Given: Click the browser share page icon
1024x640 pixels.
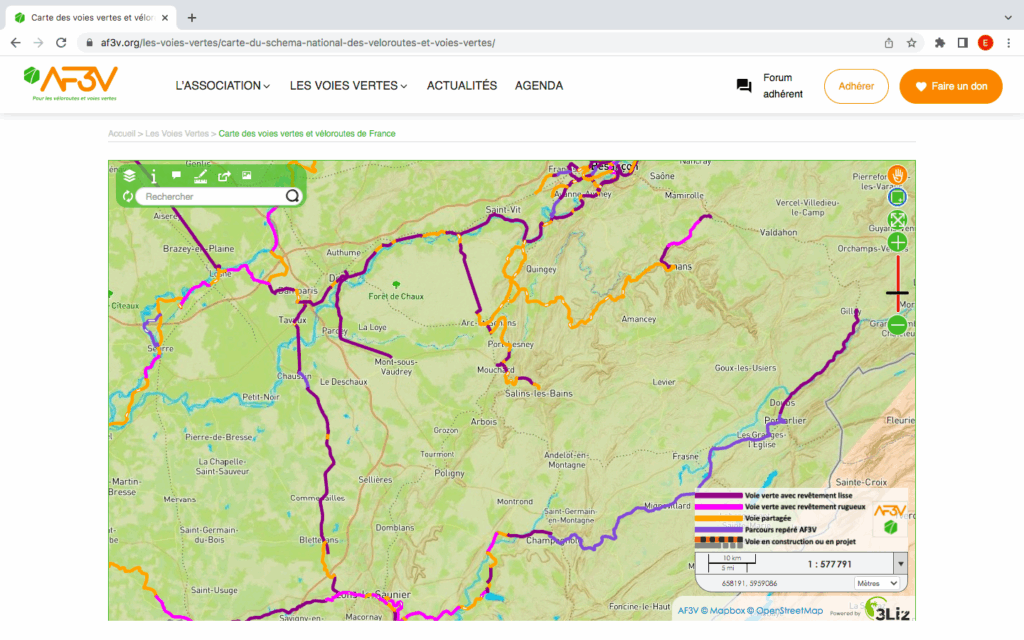Looking at the screenshot, I should pos(889,43).
